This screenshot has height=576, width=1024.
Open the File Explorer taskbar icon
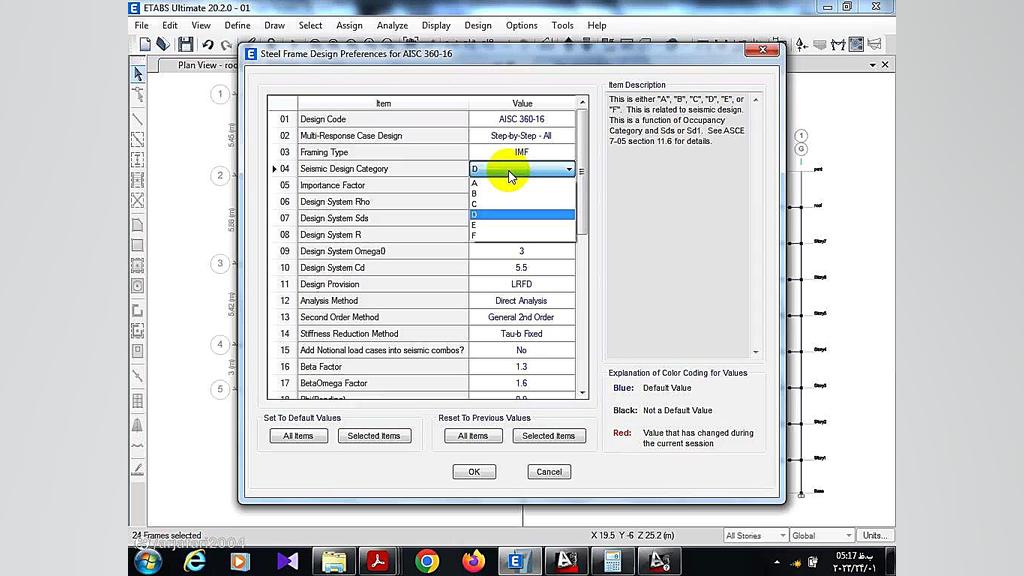click(334, 561)
